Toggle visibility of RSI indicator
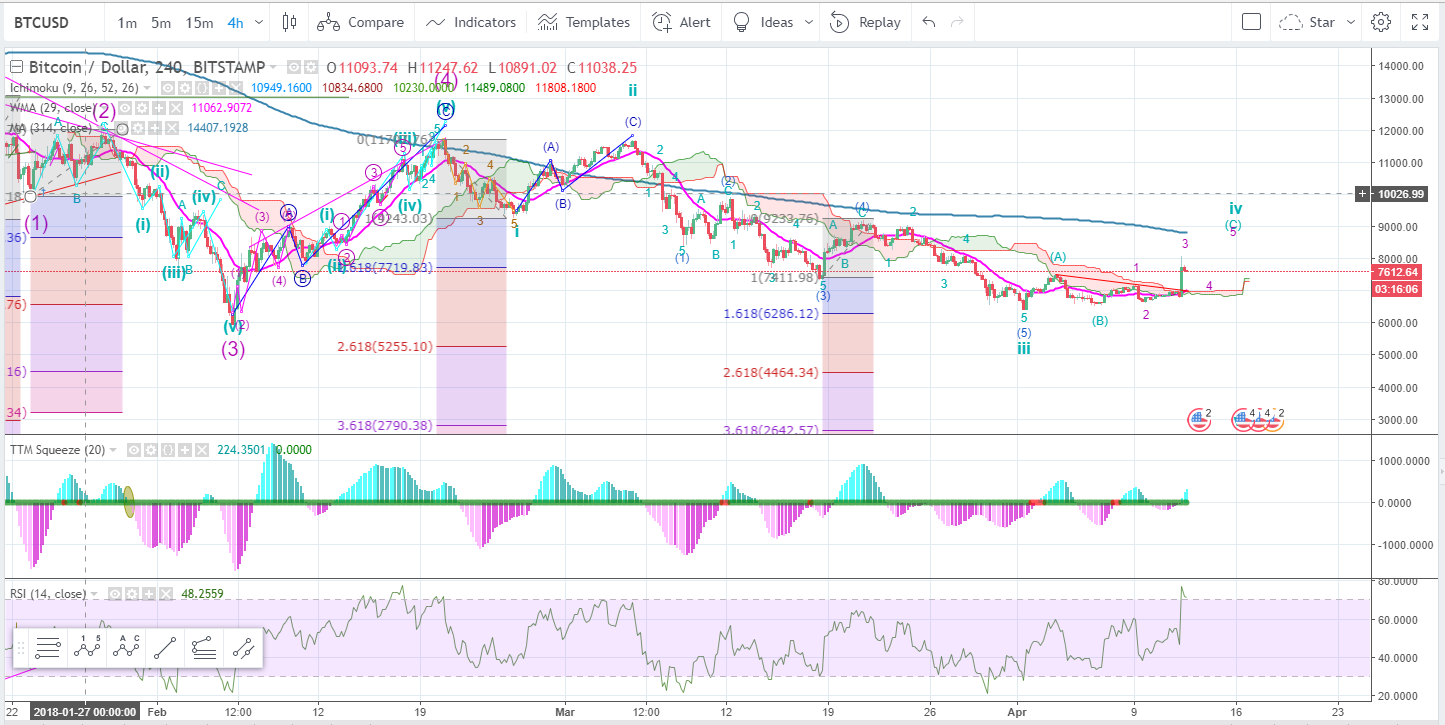Image resolution: width=1445 pixels, height=725 pixels. 115,594
